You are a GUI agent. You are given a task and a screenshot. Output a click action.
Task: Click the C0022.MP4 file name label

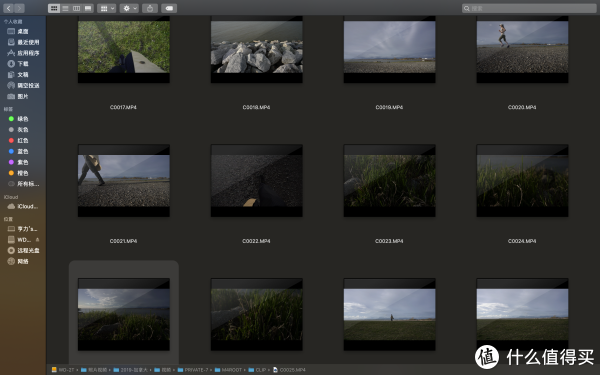pos(256,241)
